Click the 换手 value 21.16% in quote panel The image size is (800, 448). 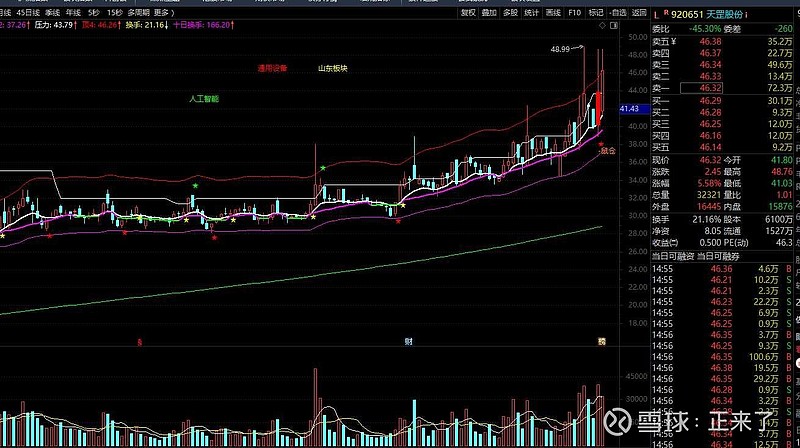[707, 219]
